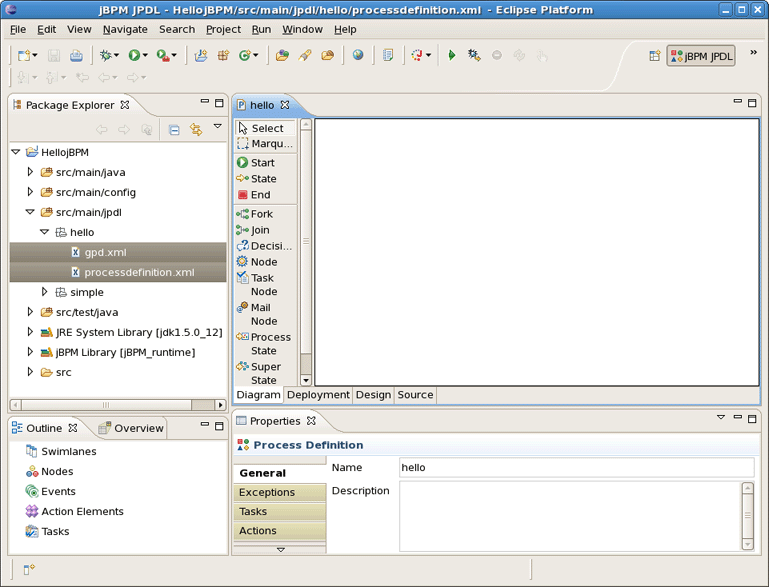Click the green Run toolbar button
Image resolution: width=769 pixels, height=587 pixels.
coord(134,55)
